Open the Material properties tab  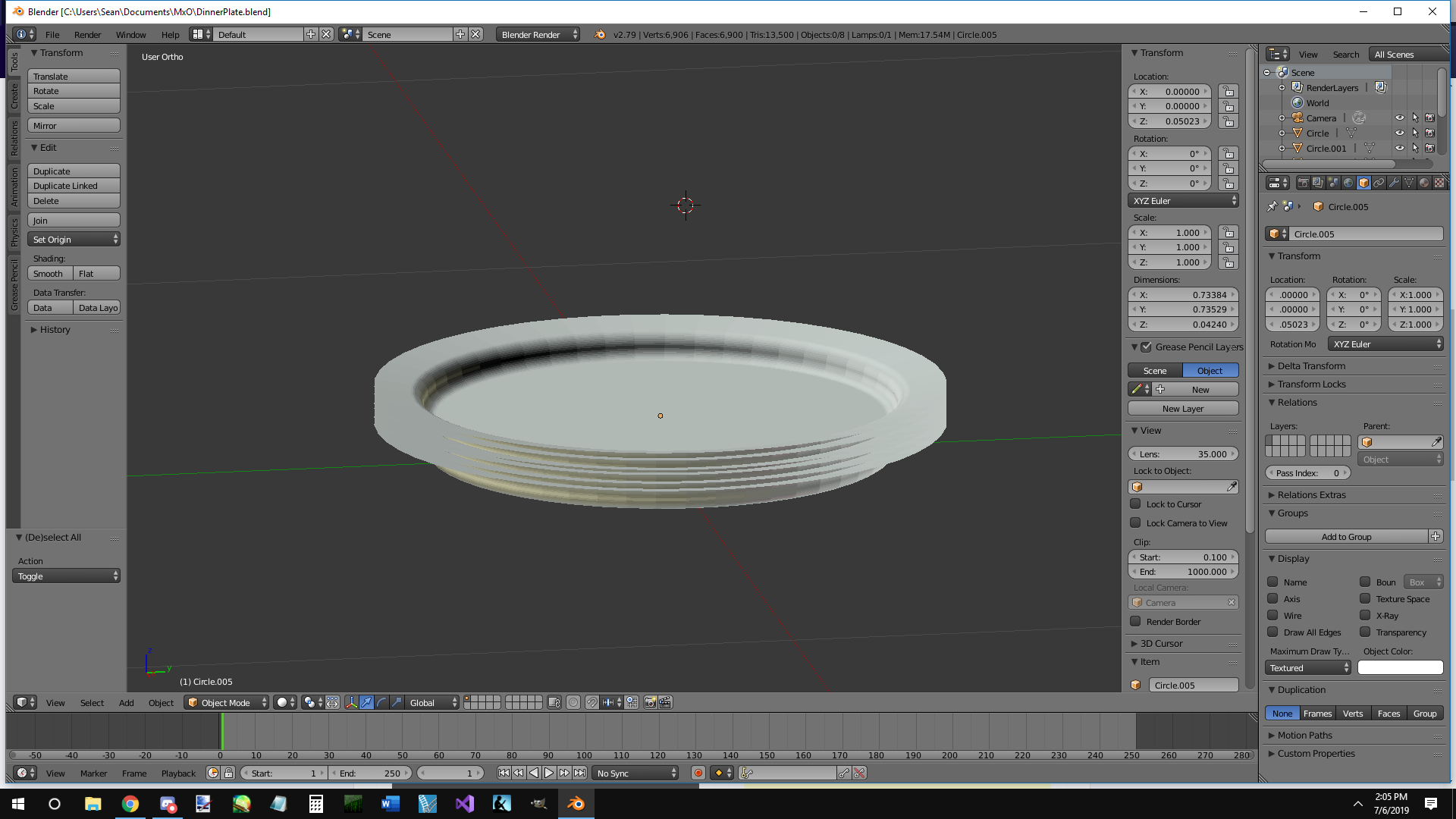pyautogui.click(x=1424, y=183)
